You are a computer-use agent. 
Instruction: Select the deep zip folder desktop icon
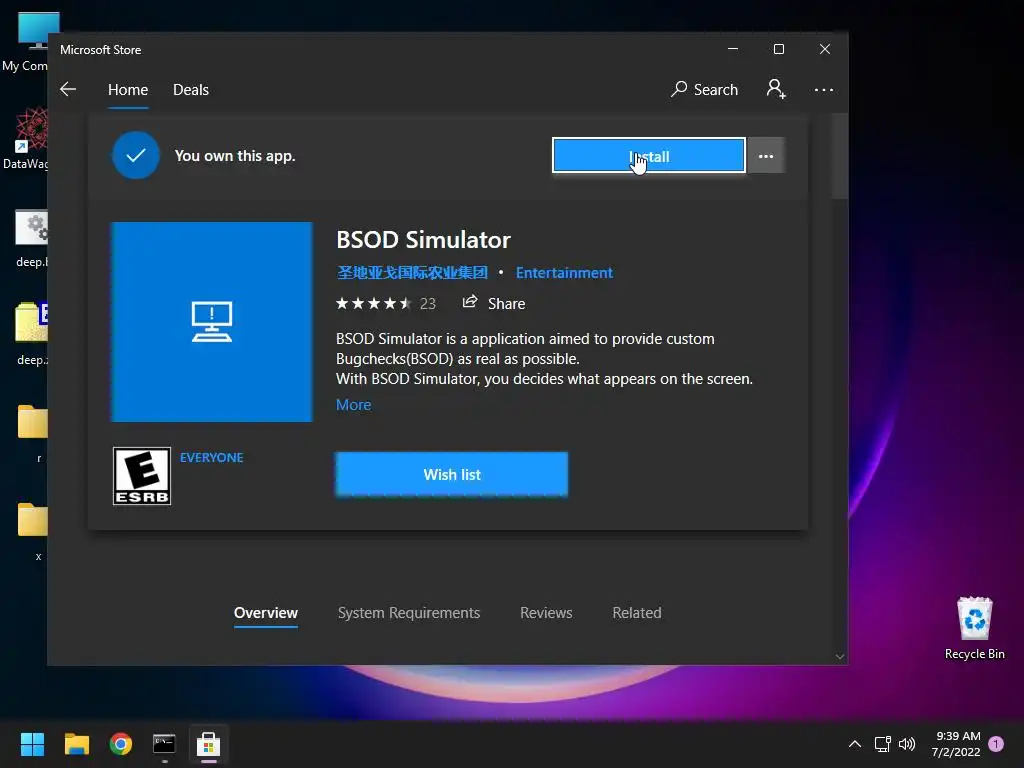point(31,334)
